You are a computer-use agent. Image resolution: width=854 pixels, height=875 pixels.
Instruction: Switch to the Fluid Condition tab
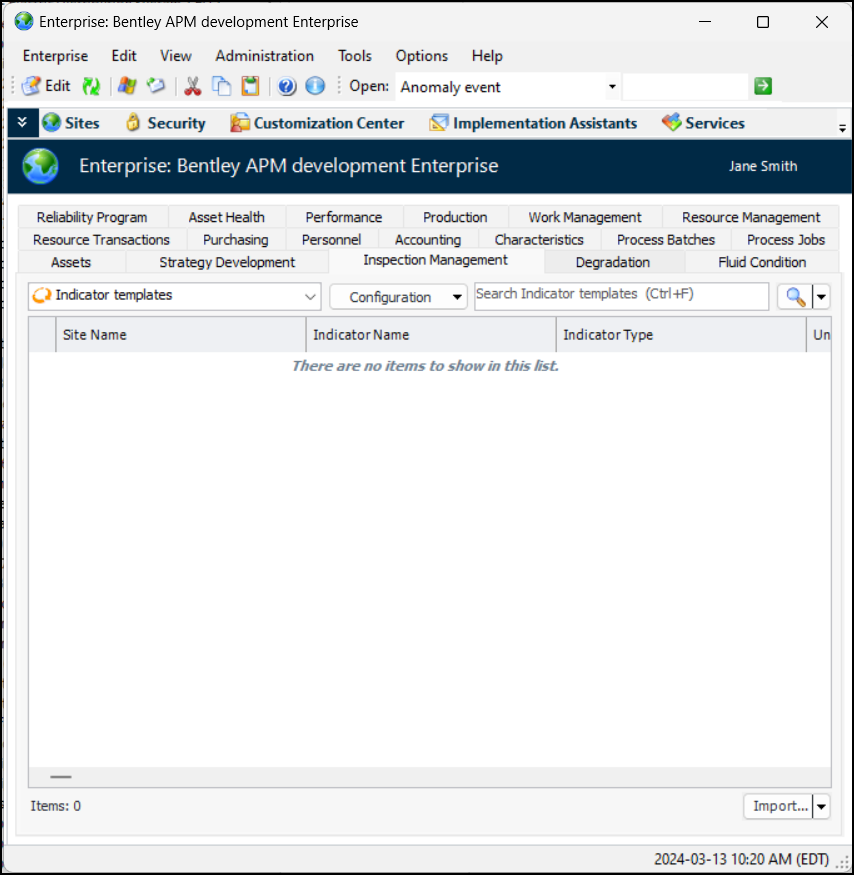[762, 262]
